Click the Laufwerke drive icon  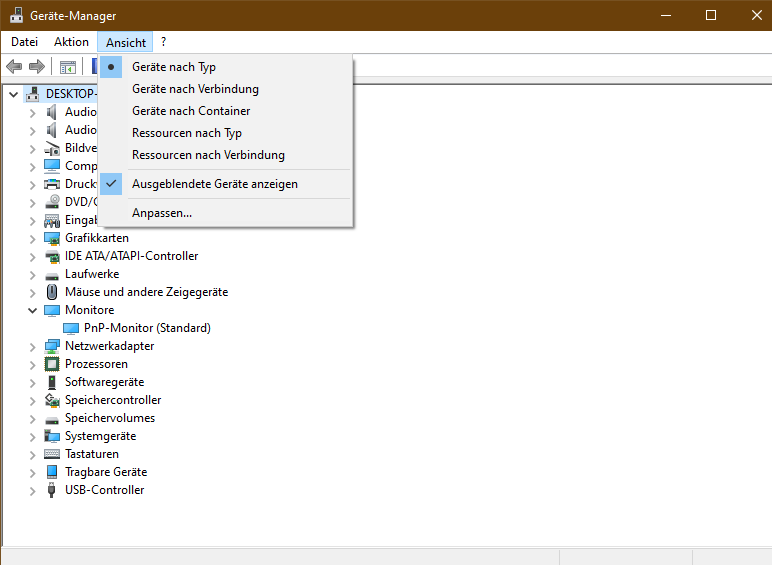point(52,275)
